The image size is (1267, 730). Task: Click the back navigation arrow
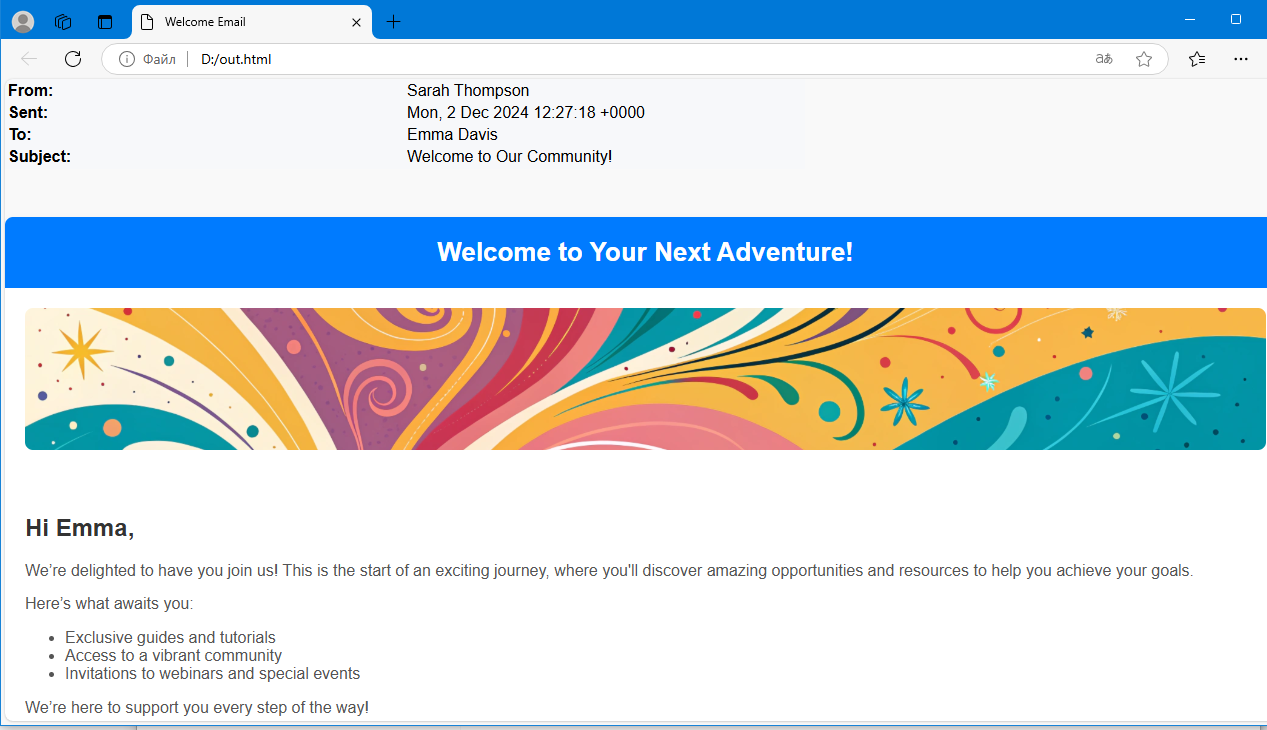pos(29,59)
